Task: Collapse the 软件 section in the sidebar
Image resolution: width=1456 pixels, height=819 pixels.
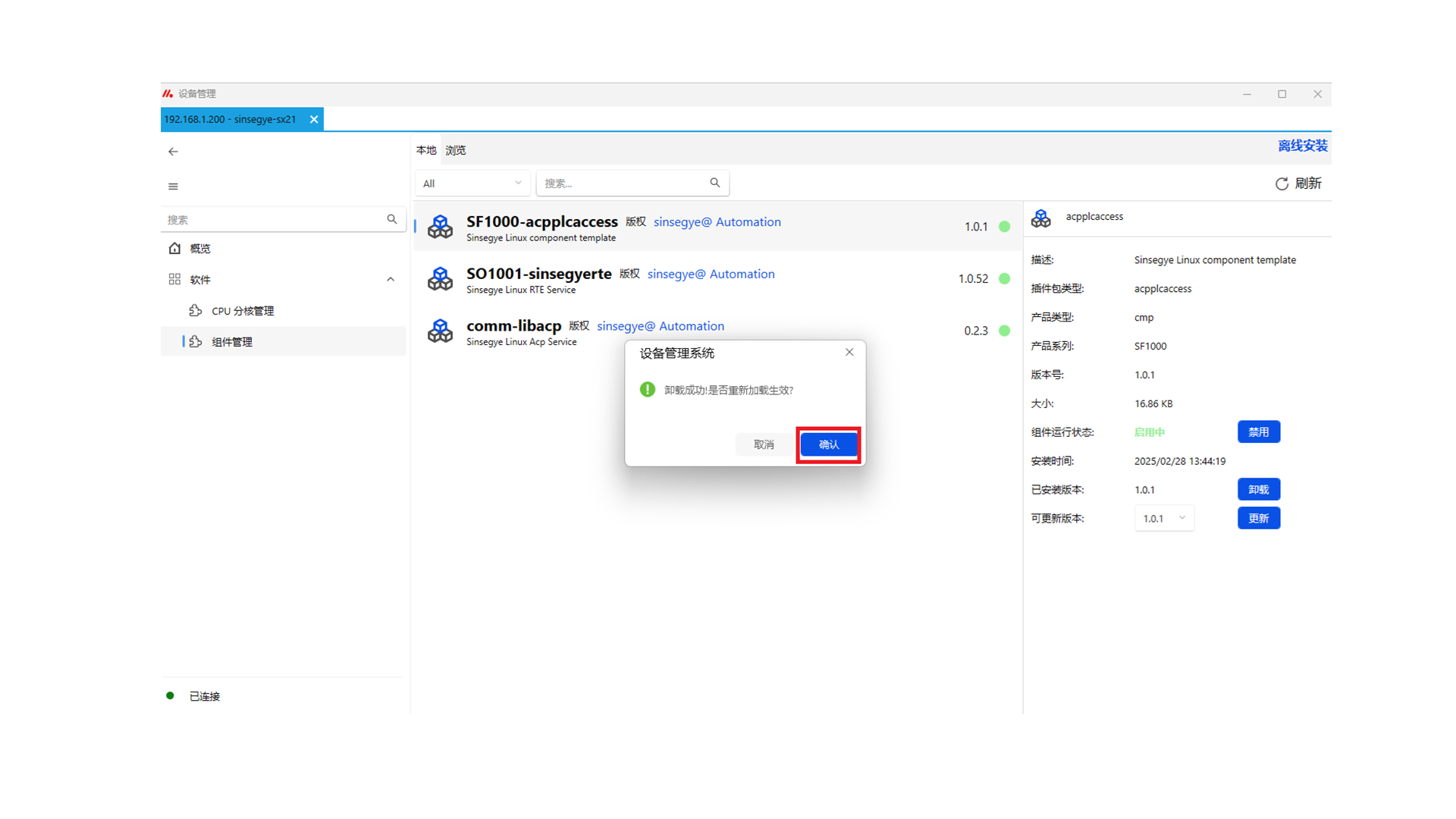Action: point(391,280)
